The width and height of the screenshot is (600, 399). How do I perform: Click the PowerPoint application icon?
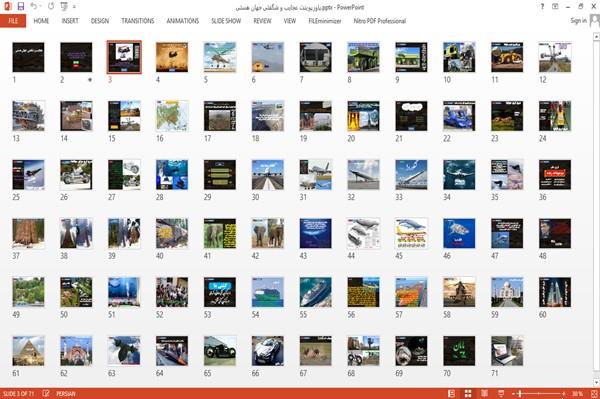[x=7, y=7]
